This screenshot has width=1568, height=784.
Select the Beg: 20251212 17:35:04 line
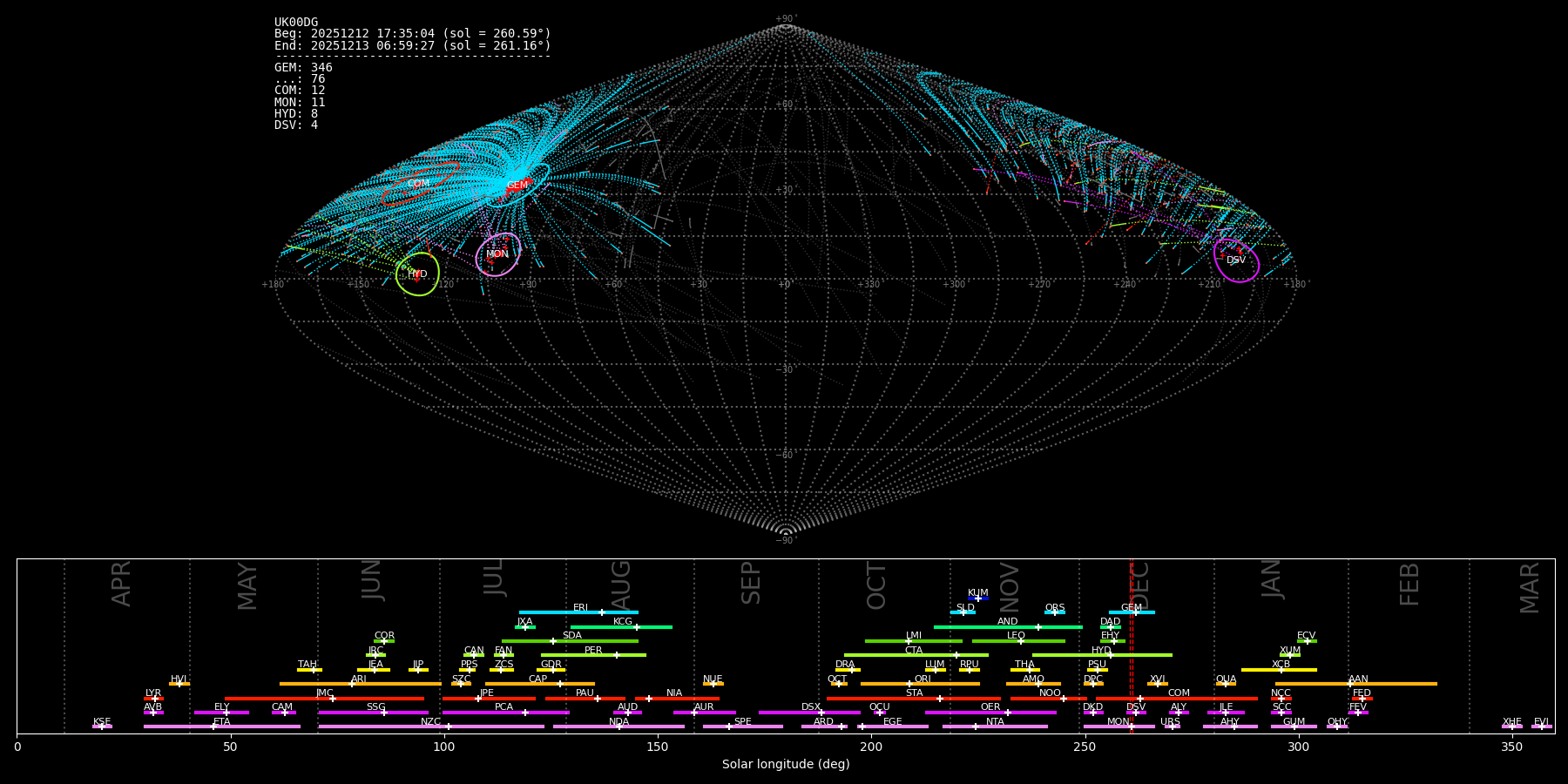point(413,34)
